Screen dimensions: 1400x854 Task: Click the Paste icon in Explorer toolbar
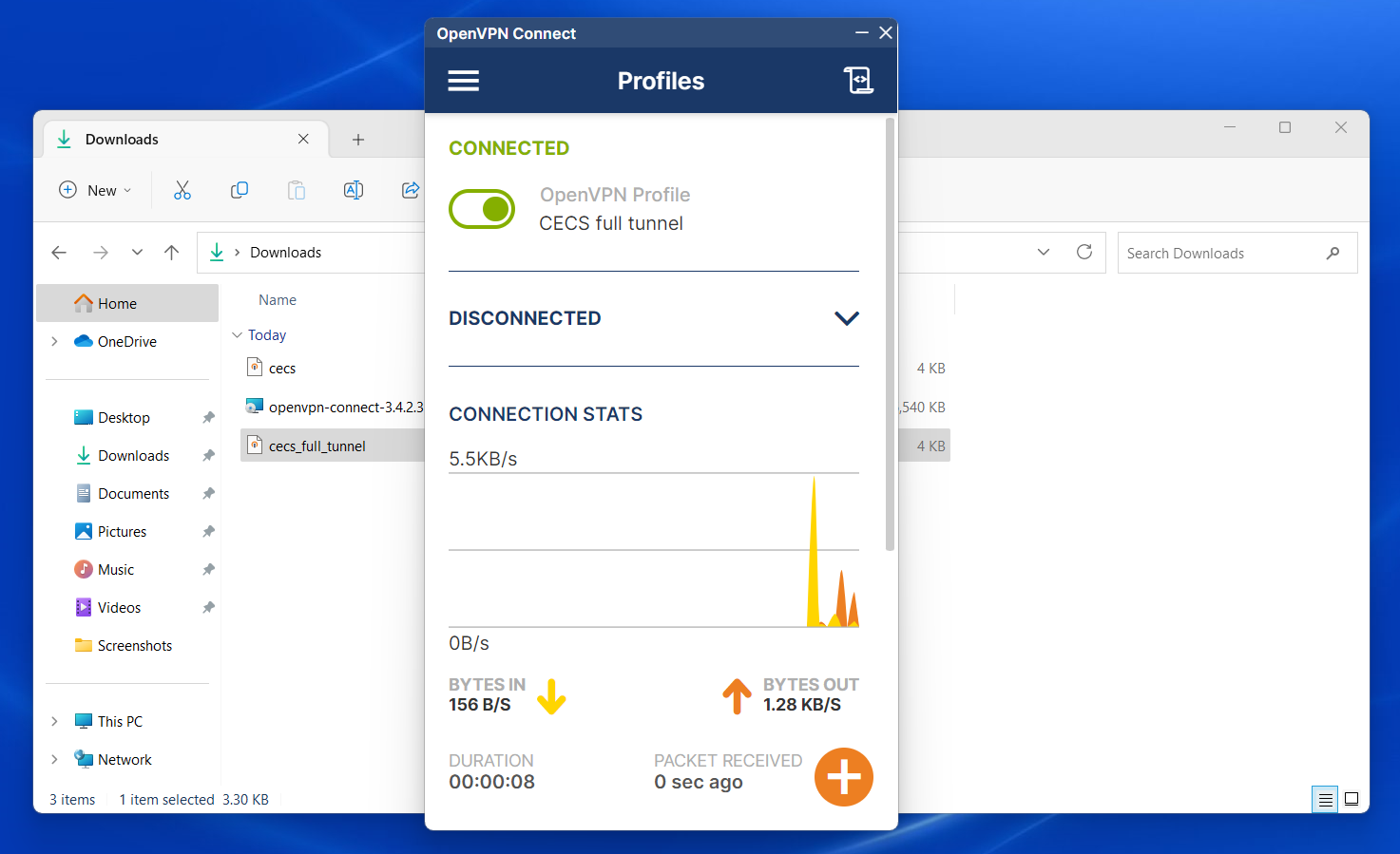click(297, 190)
